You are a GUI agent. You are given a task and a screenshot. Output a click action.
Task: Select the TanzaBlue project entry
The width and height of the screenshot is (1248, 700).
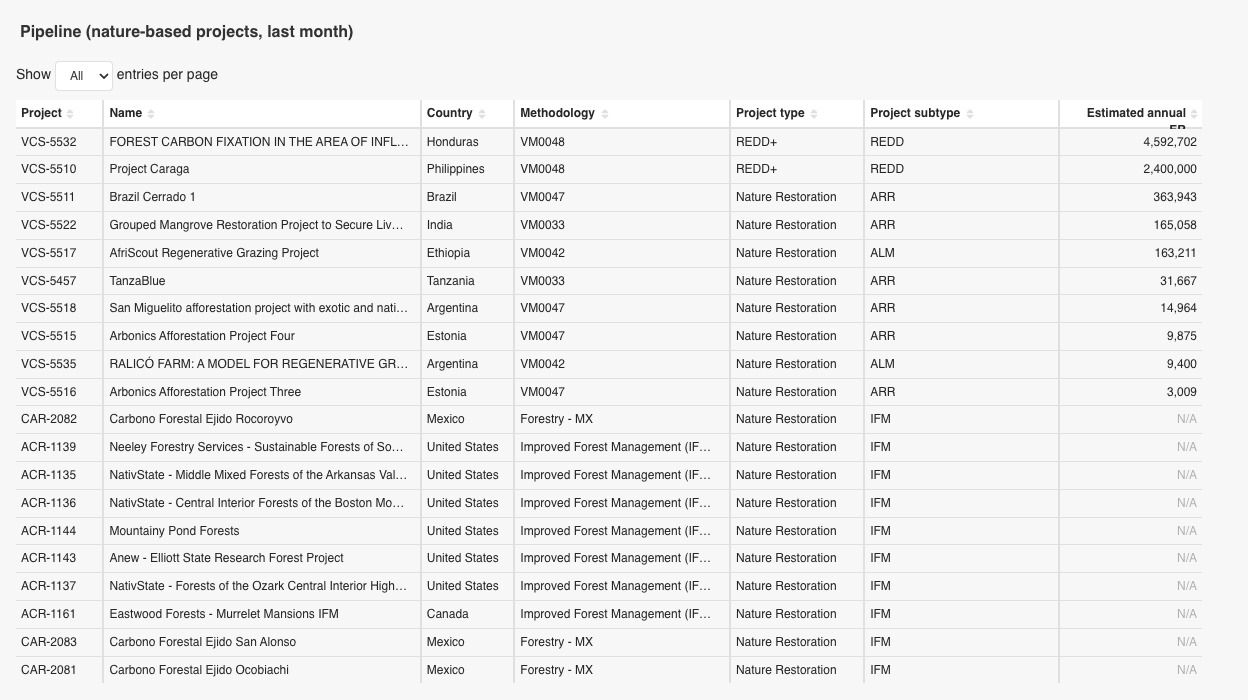click(x=137, y=281)
